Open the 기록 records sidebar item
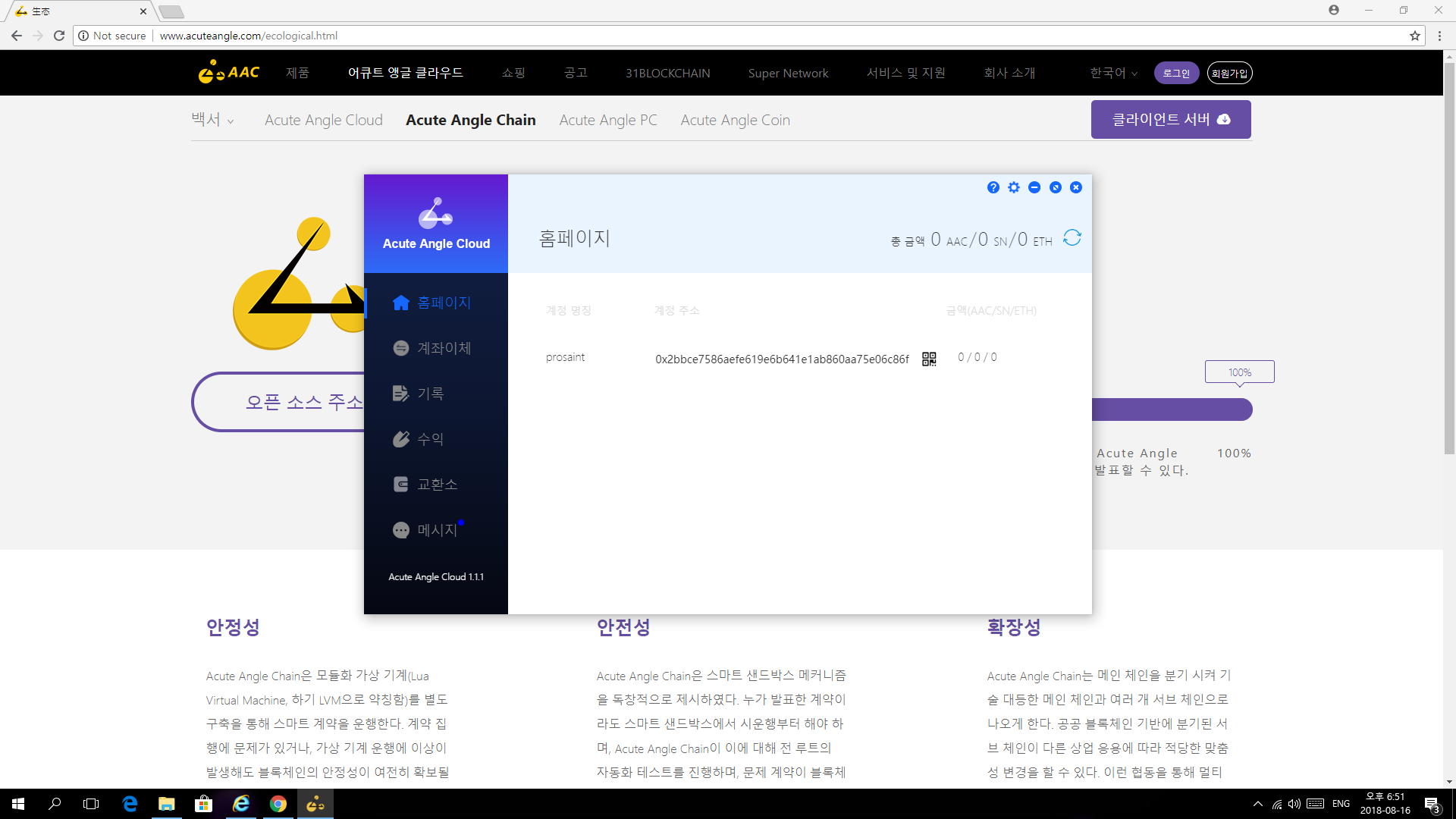The image size is (1456, 819). [419, 394]
